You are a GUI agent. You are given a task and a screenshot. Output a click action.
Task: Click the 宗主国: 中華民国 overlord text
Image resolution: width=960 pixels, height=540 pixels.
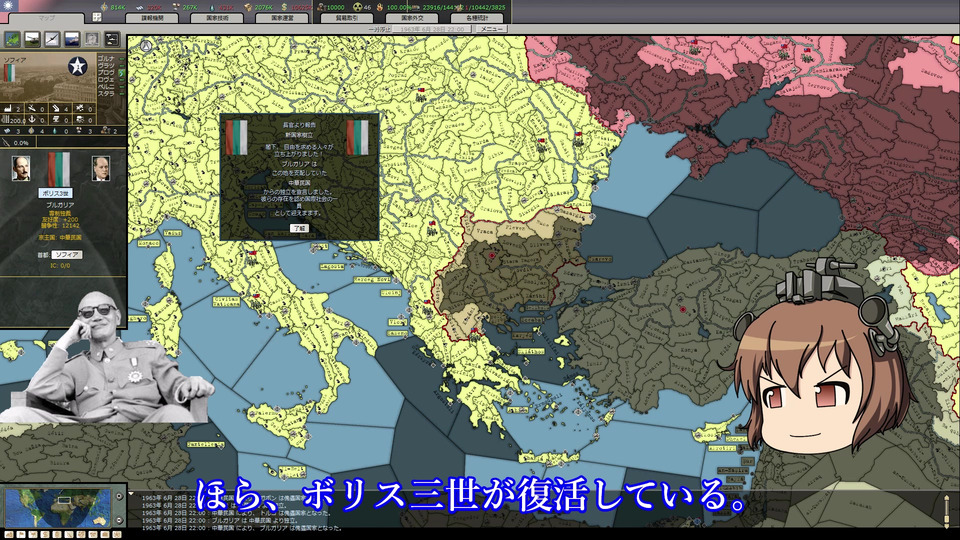(x=60, y=237)
